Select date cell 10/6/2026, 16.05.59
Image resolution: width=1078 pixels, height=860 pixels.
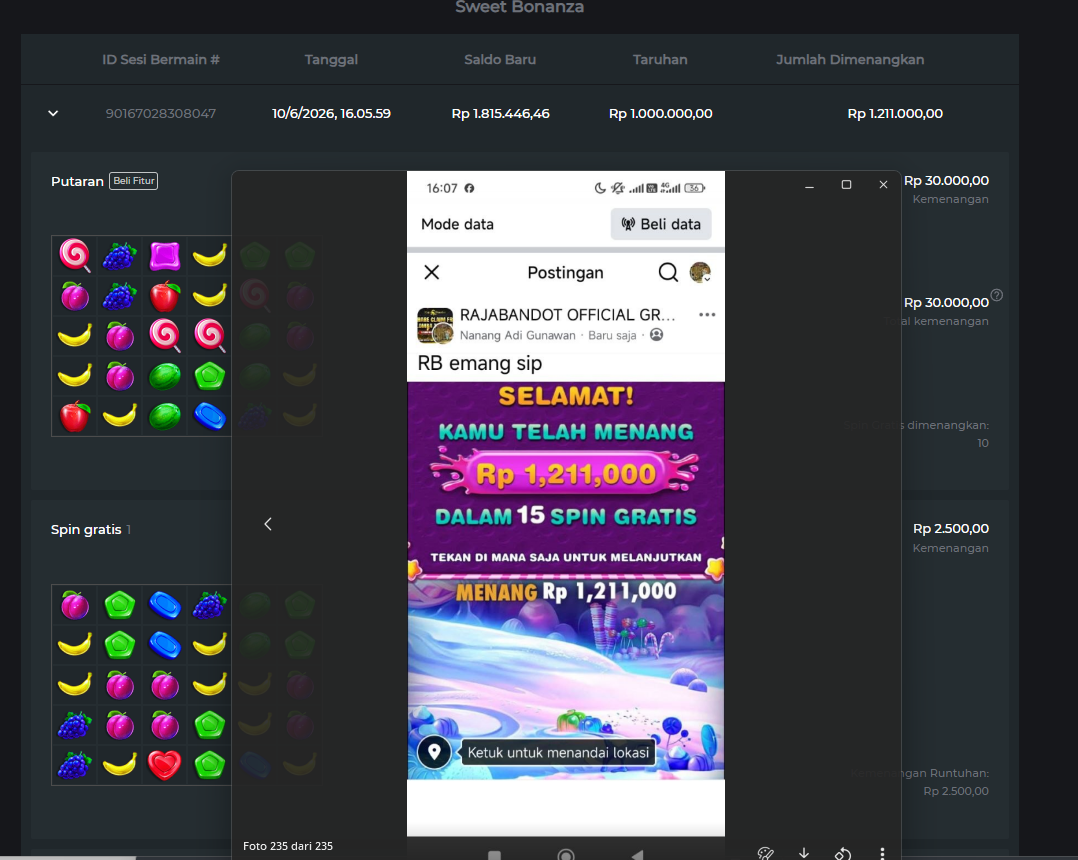(331, 113)
